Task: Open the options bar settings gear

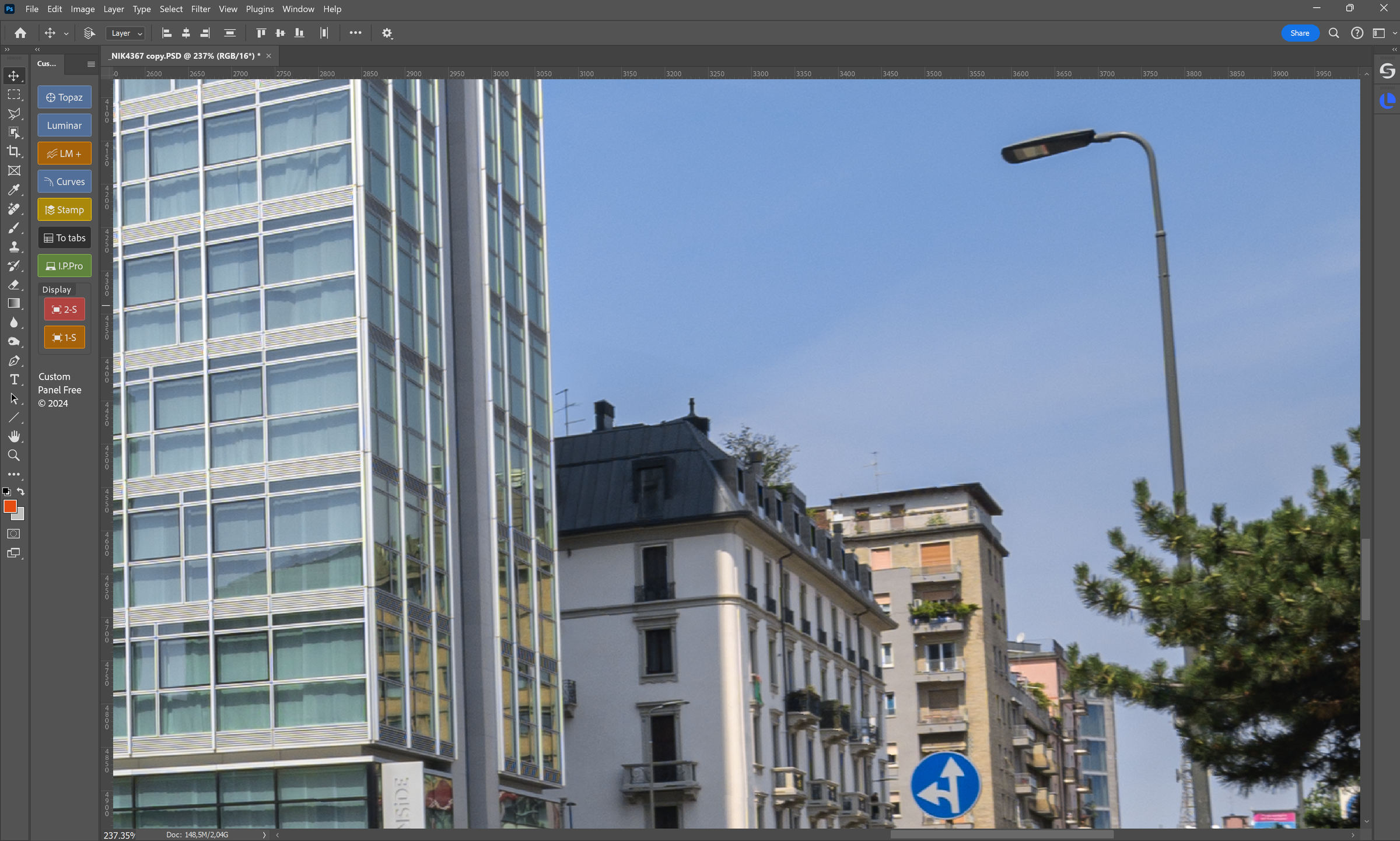Action: coord(387,33)
